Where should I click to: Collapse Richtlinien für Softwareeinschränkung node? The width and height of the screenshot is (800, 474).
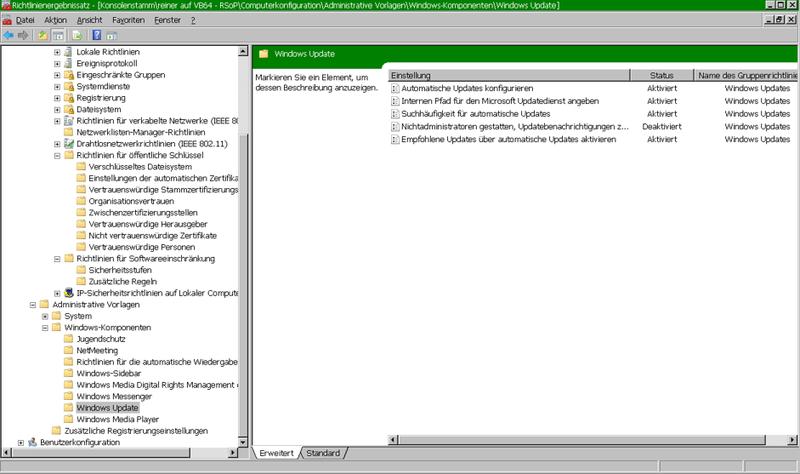click(57, 259)
